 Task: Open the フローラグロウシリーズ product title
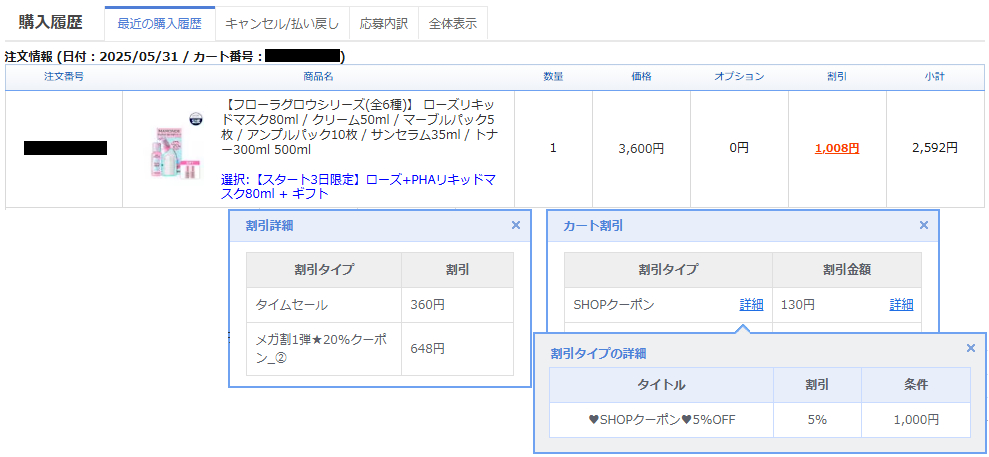pyautogui.click(x=360, y=127)
